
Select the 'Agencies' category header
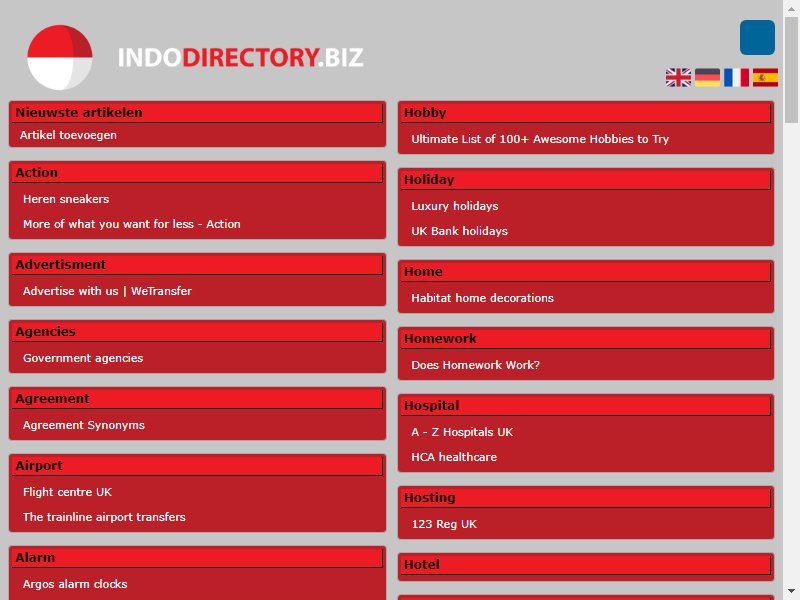click(x=197, y=332)
